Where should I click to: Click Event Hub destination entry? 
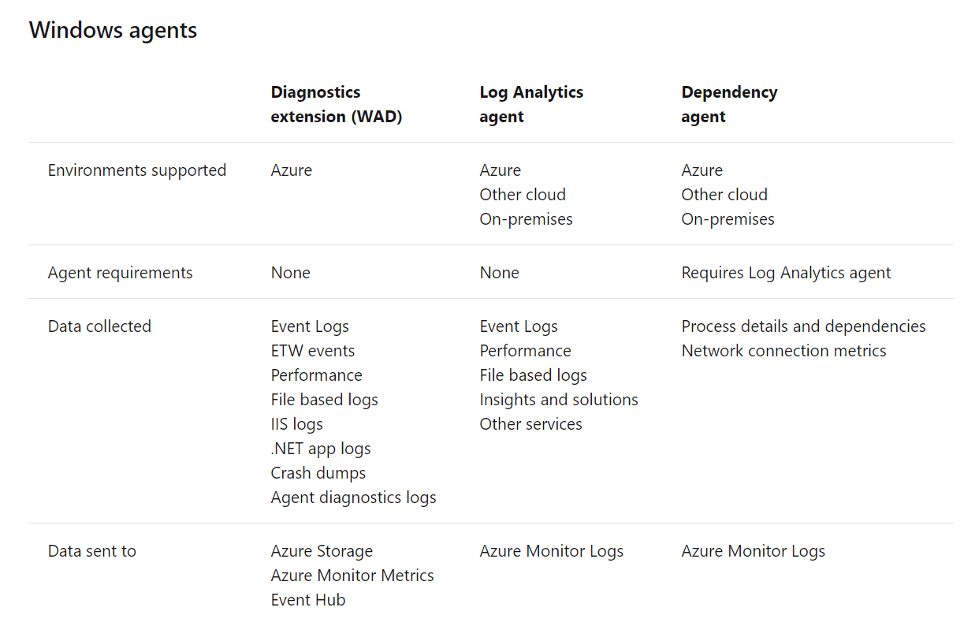coord(307,600)
